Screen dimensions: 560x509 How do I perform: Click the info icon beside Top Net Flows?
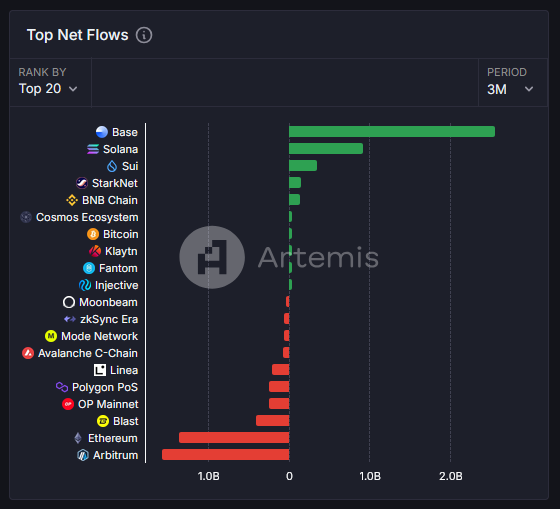pos(144,35)
